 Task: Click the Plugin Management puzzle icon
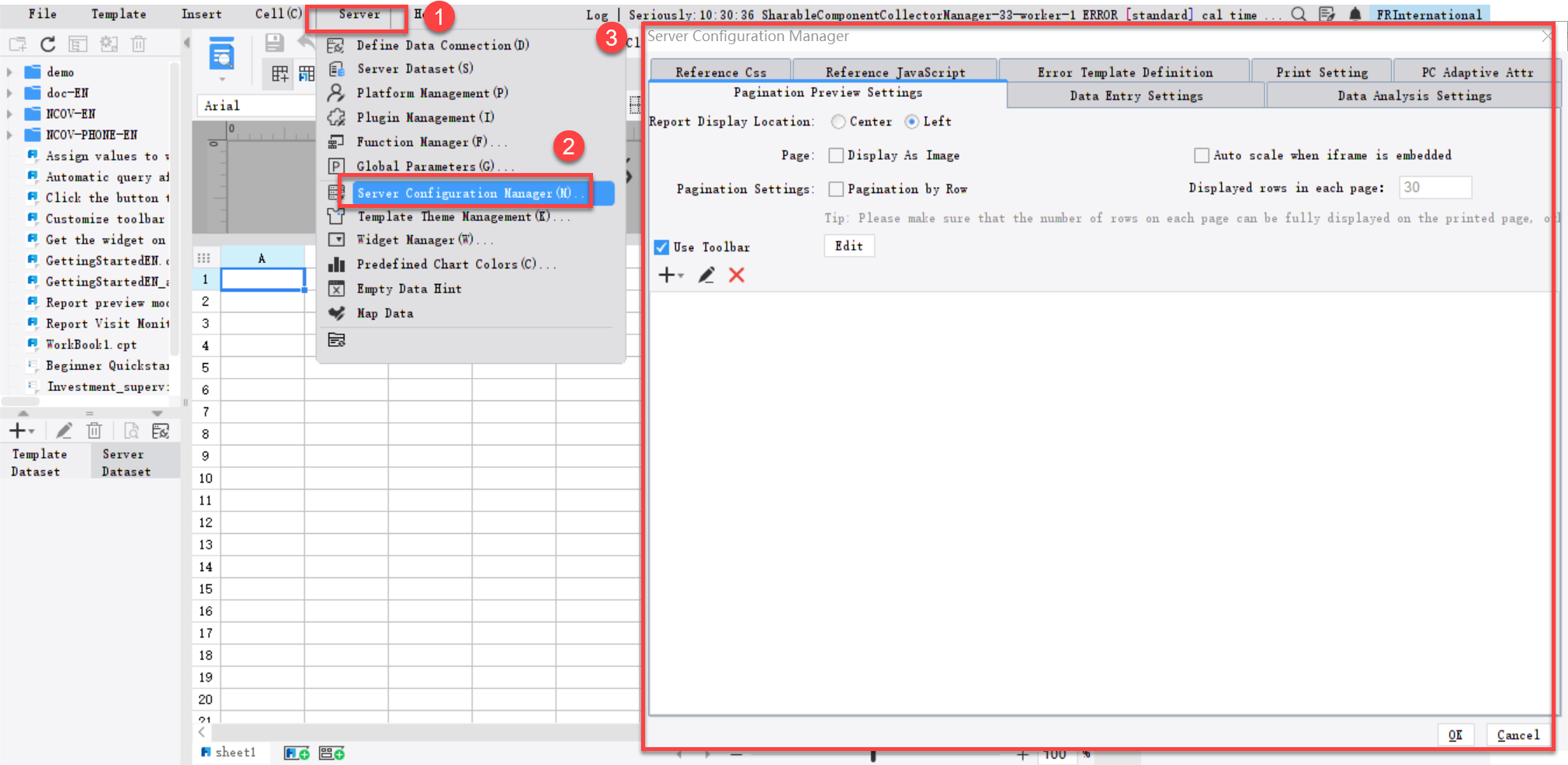coord(336,117)
